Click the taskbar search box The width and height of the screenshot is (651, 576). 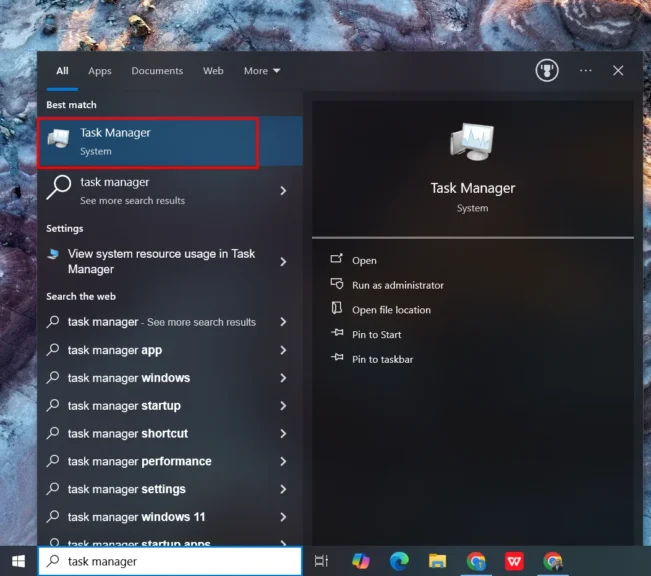pyautogui.click(x=170, y=561)
